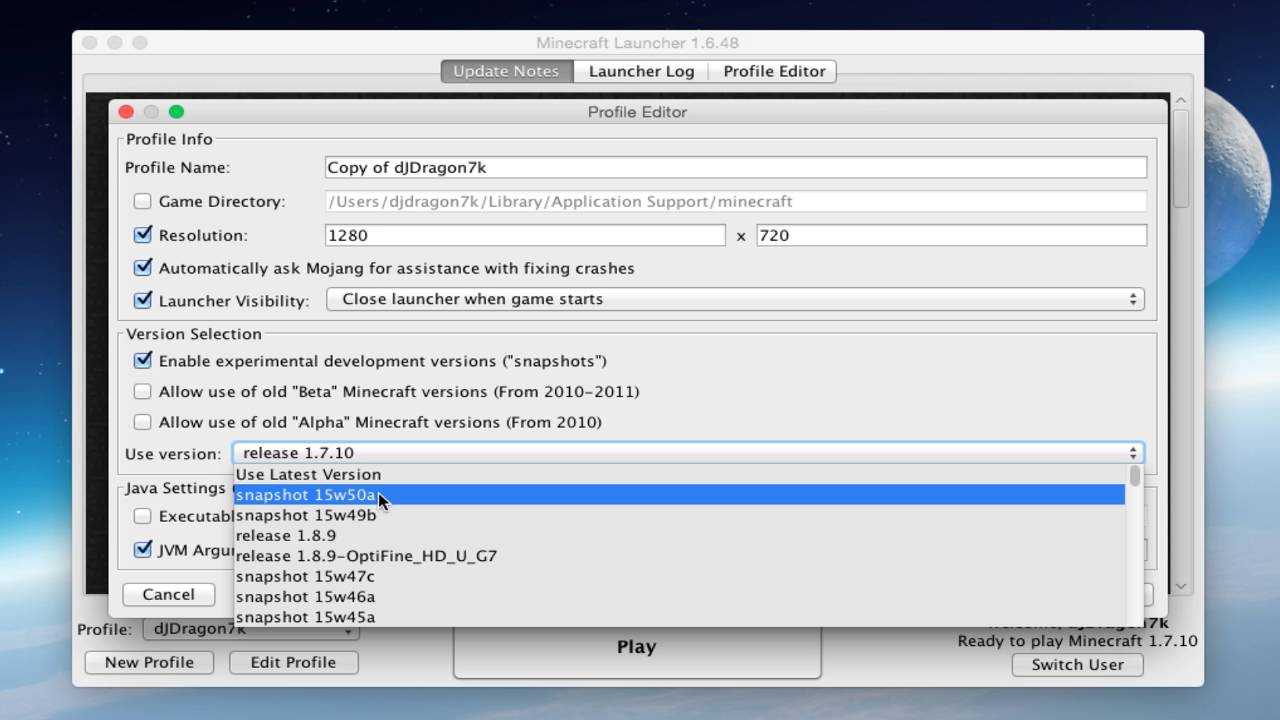The image size is (1280, 720).
Task: Click the New Profile button
Action: (149, 662)
